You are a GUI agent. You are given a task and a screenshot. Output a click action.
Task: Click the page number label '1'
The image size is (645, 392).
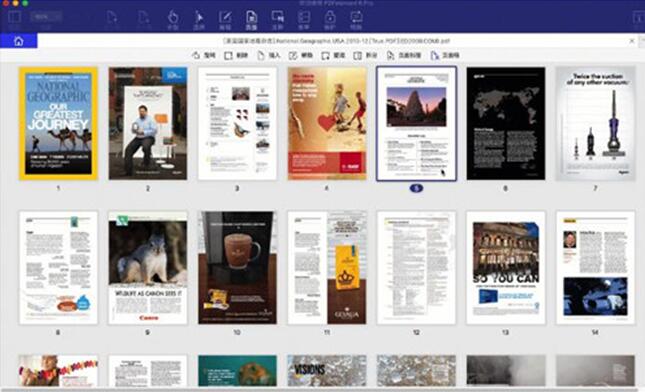coord(58,188)
